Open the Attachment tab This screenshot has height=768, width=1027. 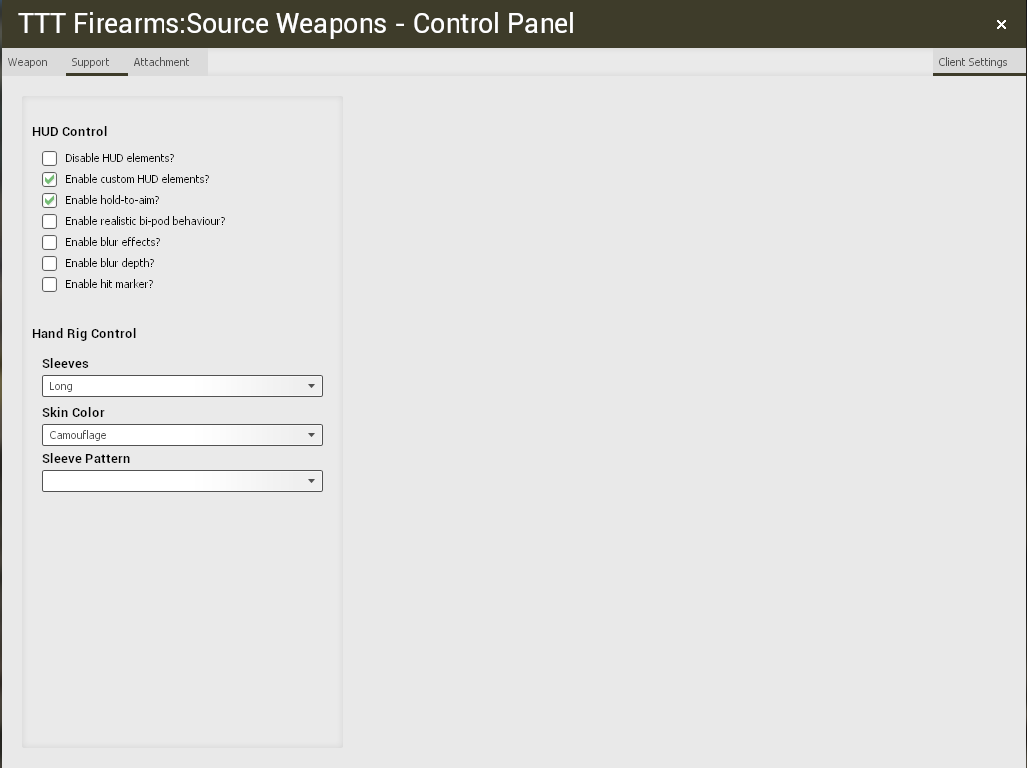[161, 62]
